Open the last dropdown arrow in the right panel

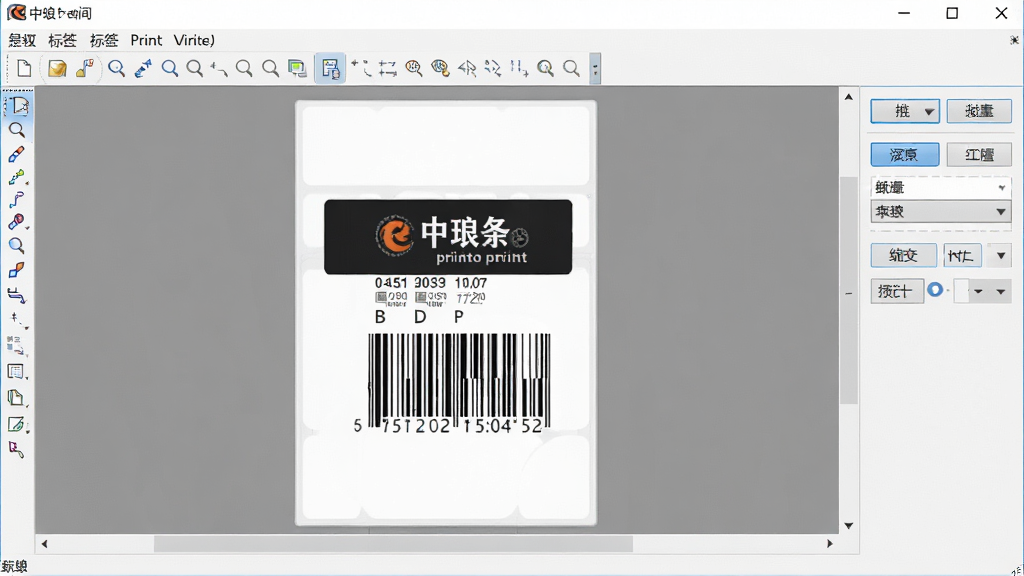[x=1000, y=291]
